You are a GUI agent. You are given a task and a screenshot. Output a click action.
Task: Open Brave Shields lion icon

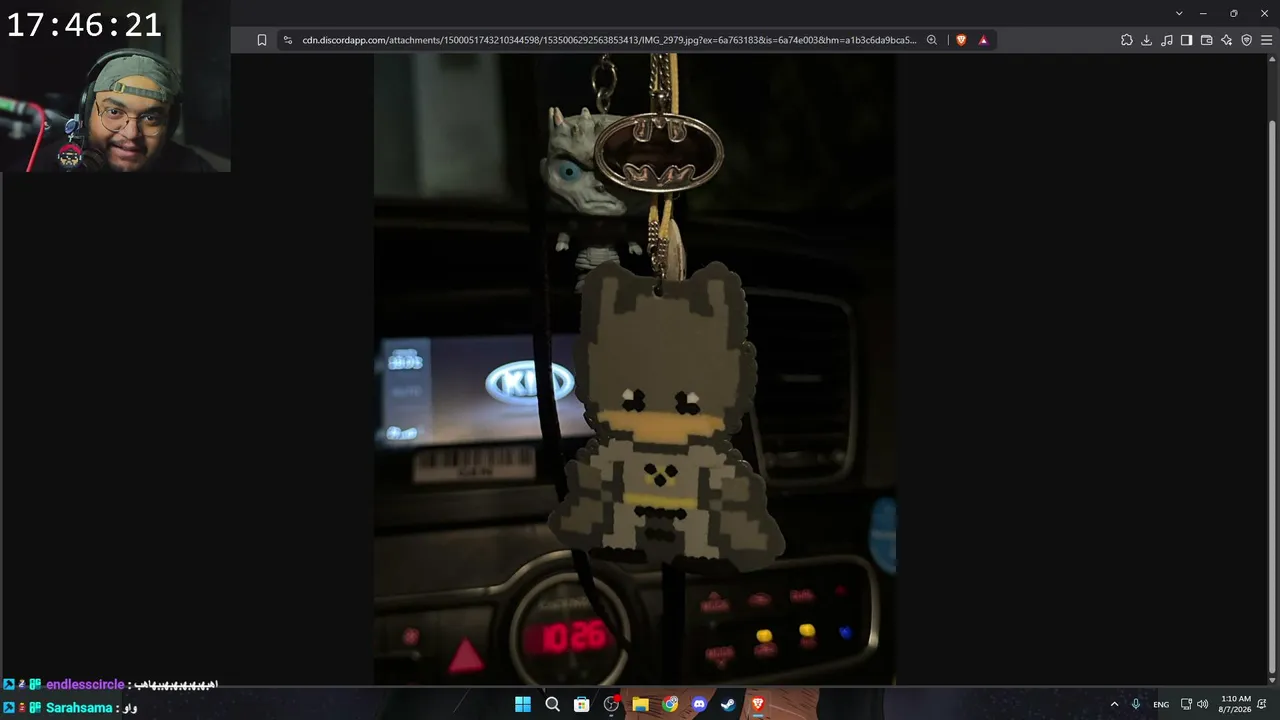tap(962, 40)
